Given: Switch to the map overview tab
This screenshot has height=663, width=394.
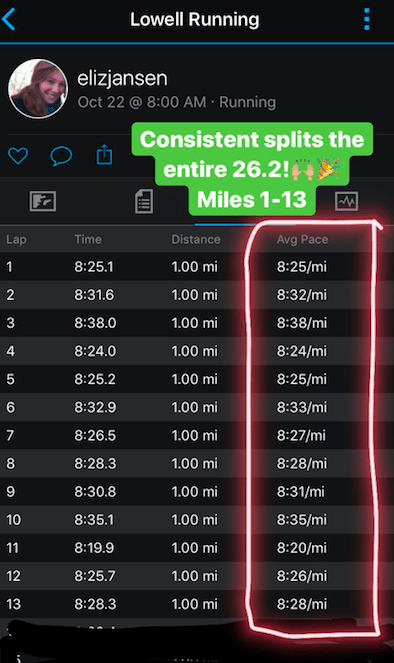Looking at the screenshot, I should click(x=43, y=201).
